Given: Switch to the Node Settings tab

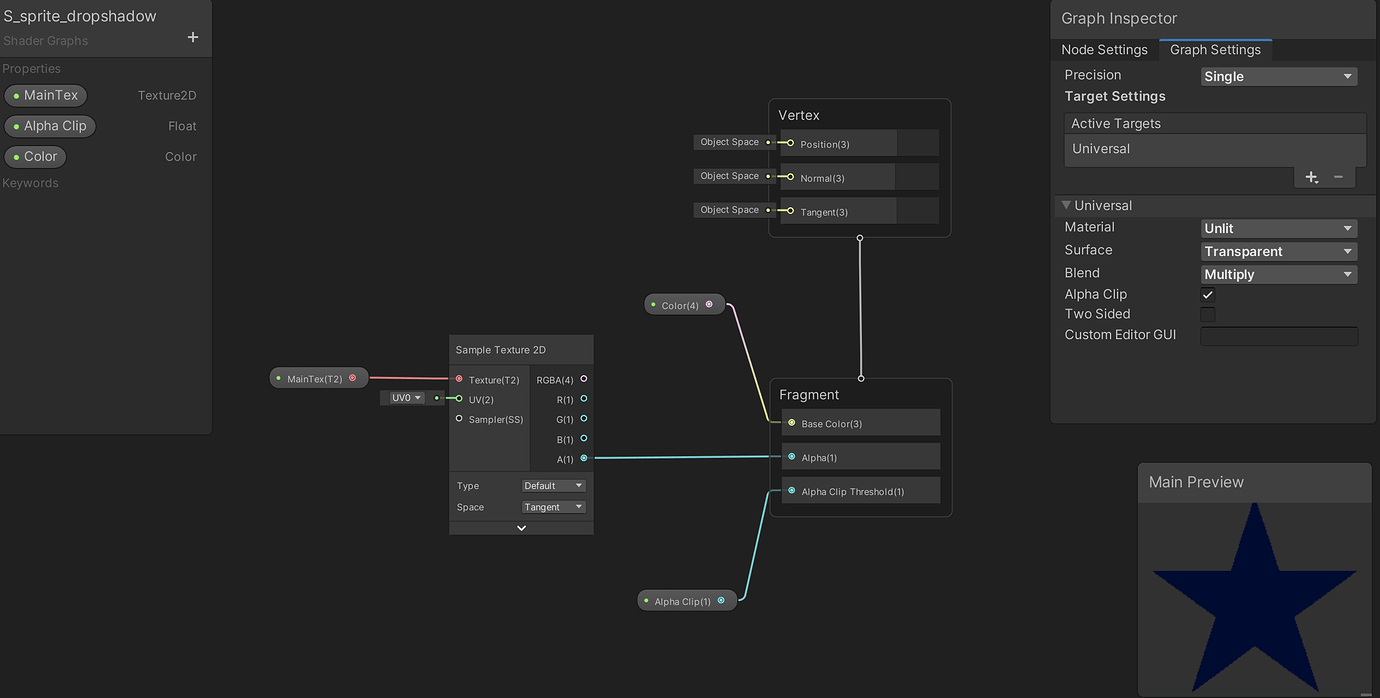Looking at the screenshot, I should pyautogui.click(x=1104, y=50).
